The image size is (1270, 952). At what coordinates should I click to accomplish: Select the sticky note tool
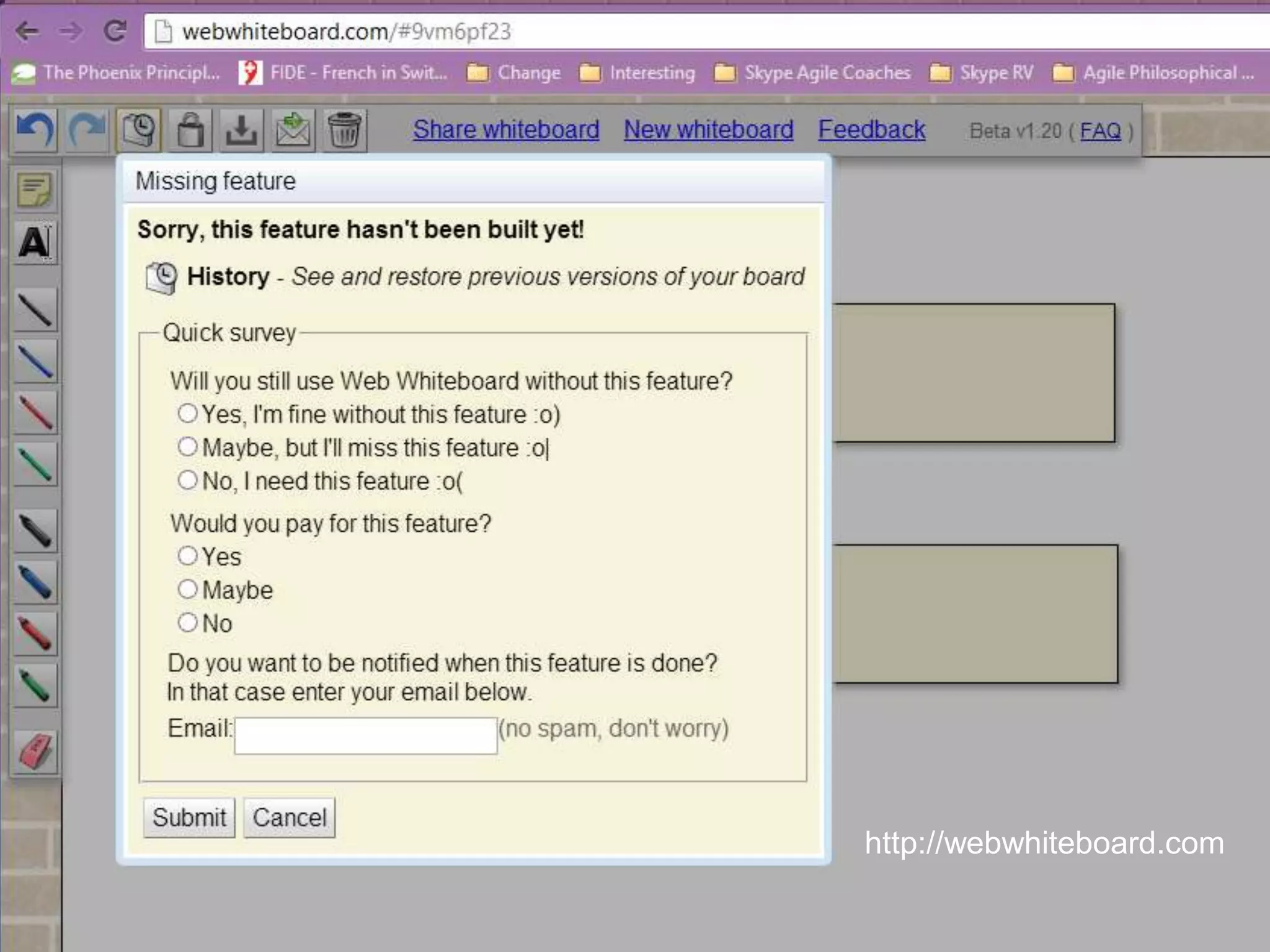click(35, 190)
